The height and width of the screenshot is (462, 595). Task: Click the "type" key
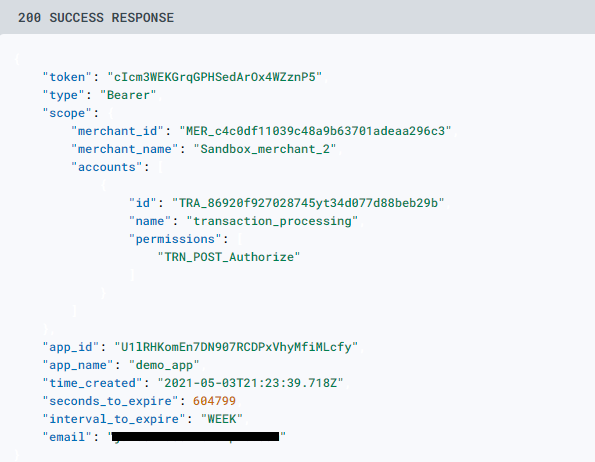click(x=63, y=95)
